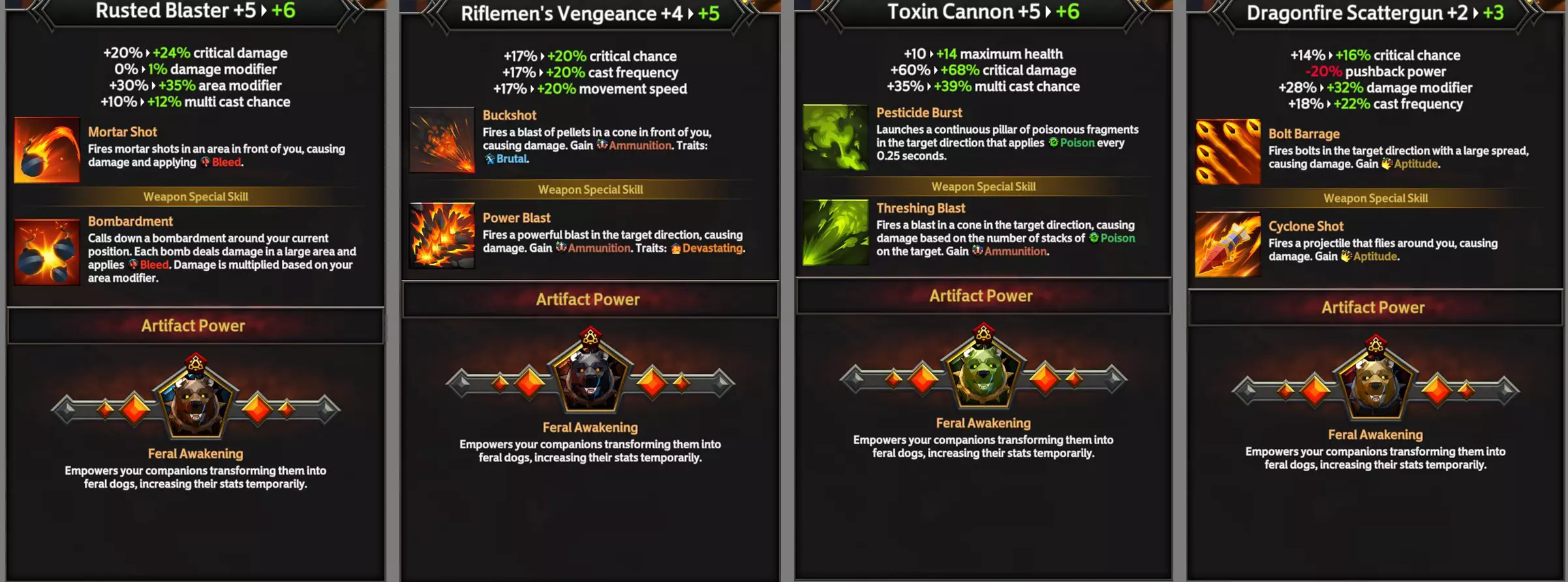Click the red Bleed keyword in Mortar Shot
The width and height of the screenshot is (1568, 582).
pyautogui.click(x=226, y=162)
